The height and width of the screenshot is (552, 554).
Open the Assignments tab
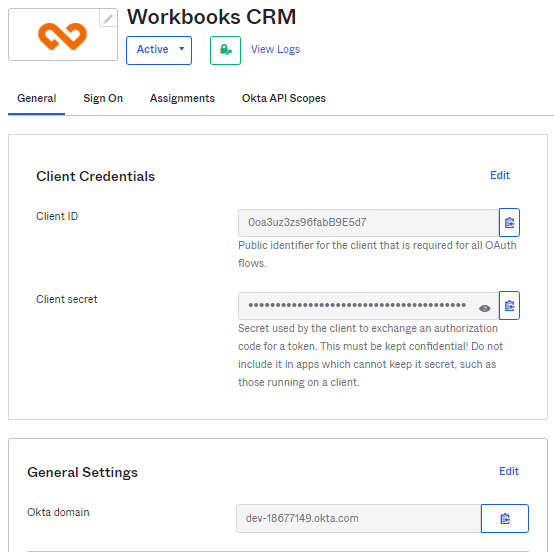click(x=182, y=98)
